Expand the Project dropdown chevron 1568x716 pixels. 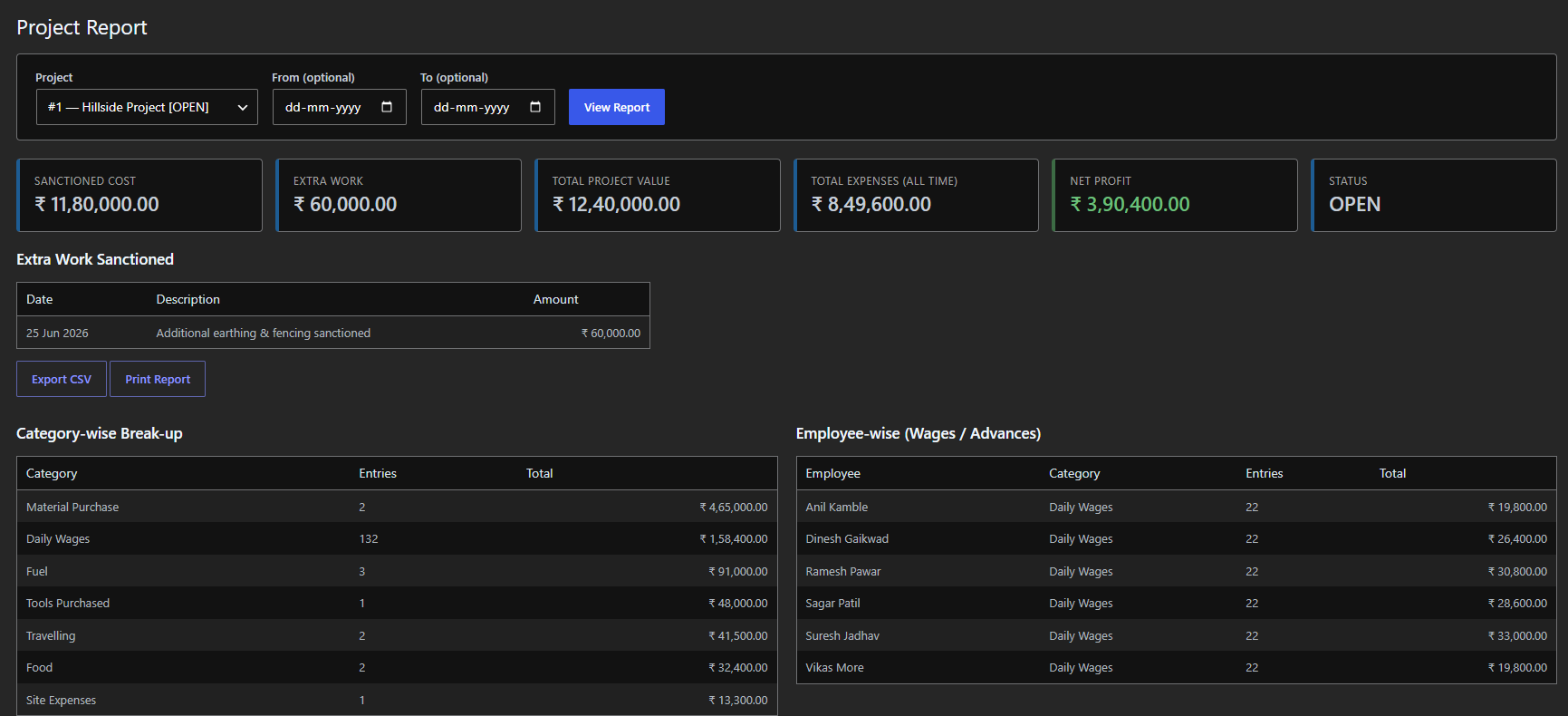coord(243,107)
